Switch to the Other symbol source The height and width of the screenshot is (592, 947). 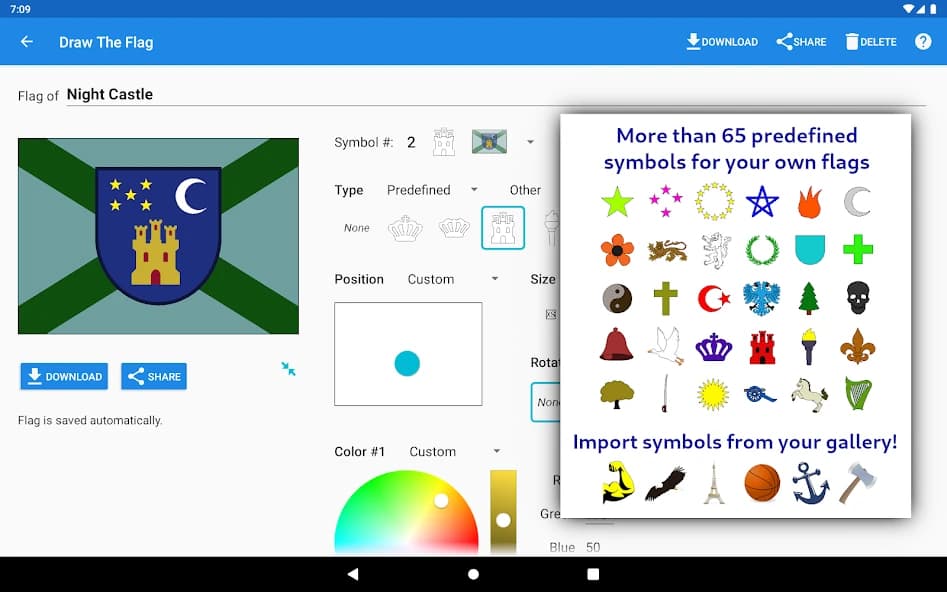pyautogui.click(x=525, y=189)
